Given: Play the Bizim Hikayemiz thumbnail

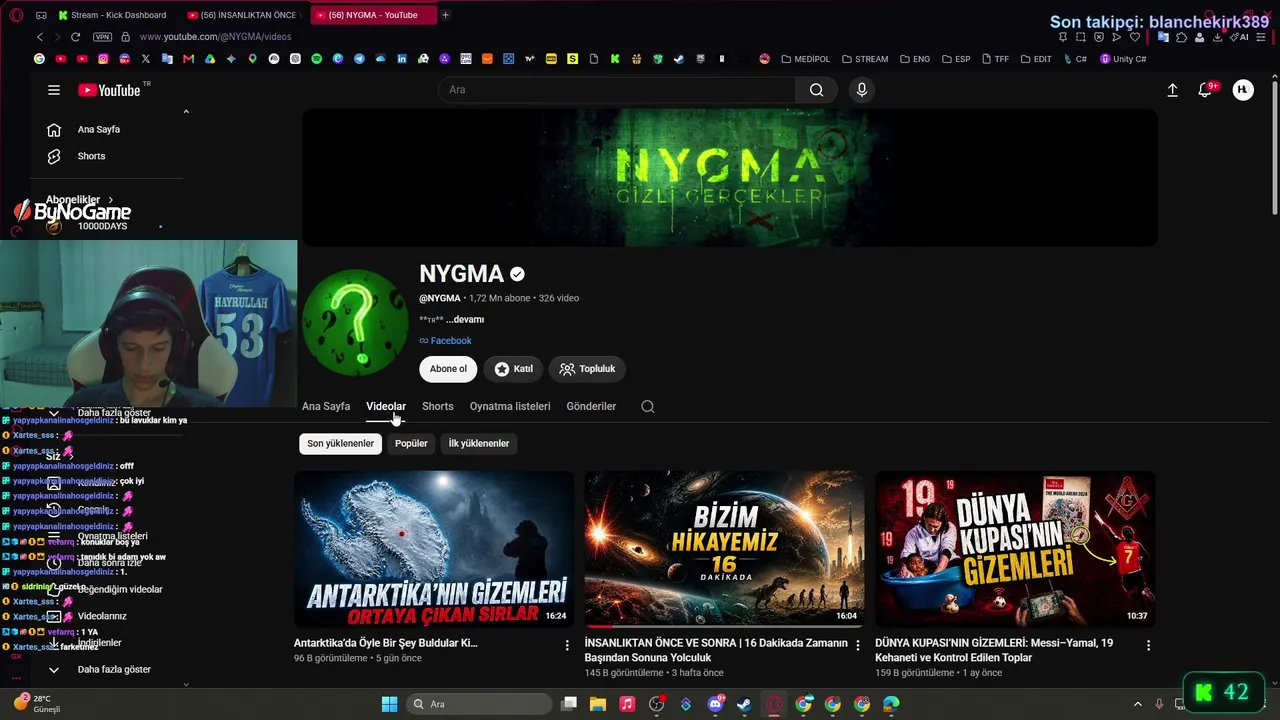Looking at the screenshot, I should point(725,549).
